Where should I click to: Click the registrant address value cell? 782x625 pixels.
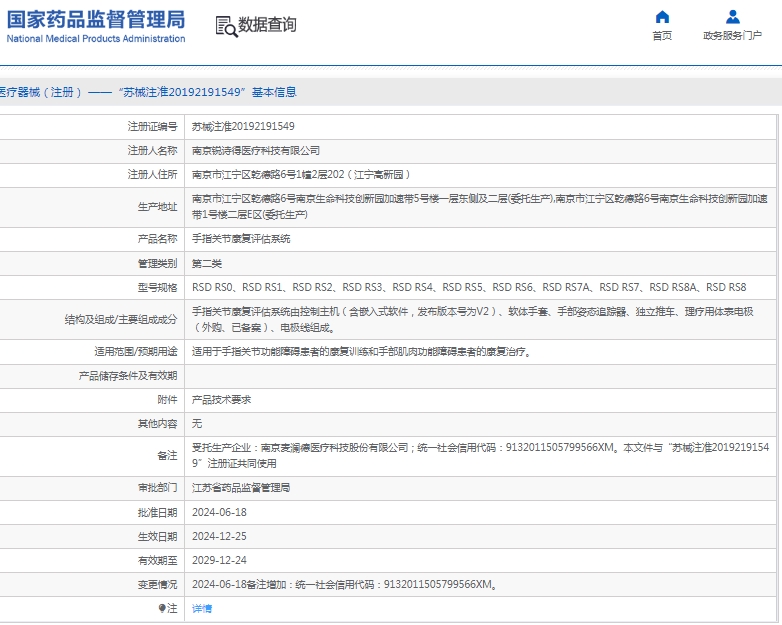coord(481,175)
